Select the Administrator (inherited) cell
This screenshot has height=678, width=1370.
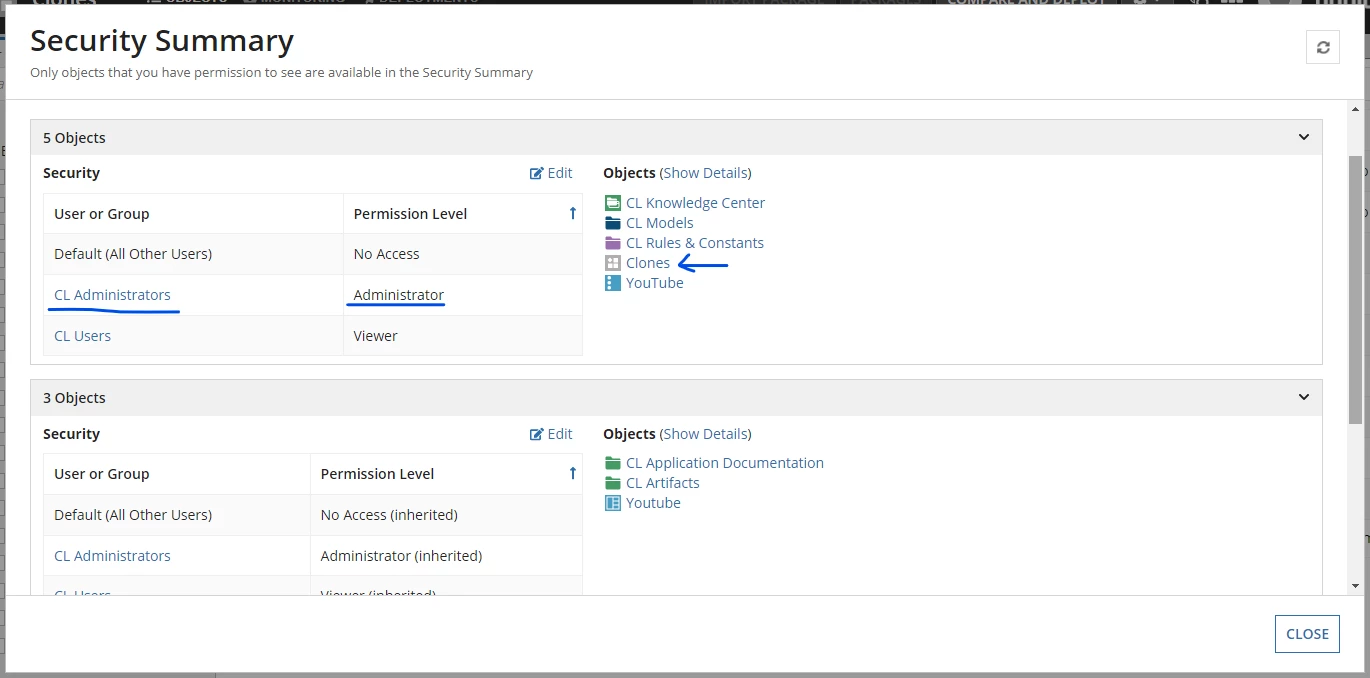coord(446,556)
